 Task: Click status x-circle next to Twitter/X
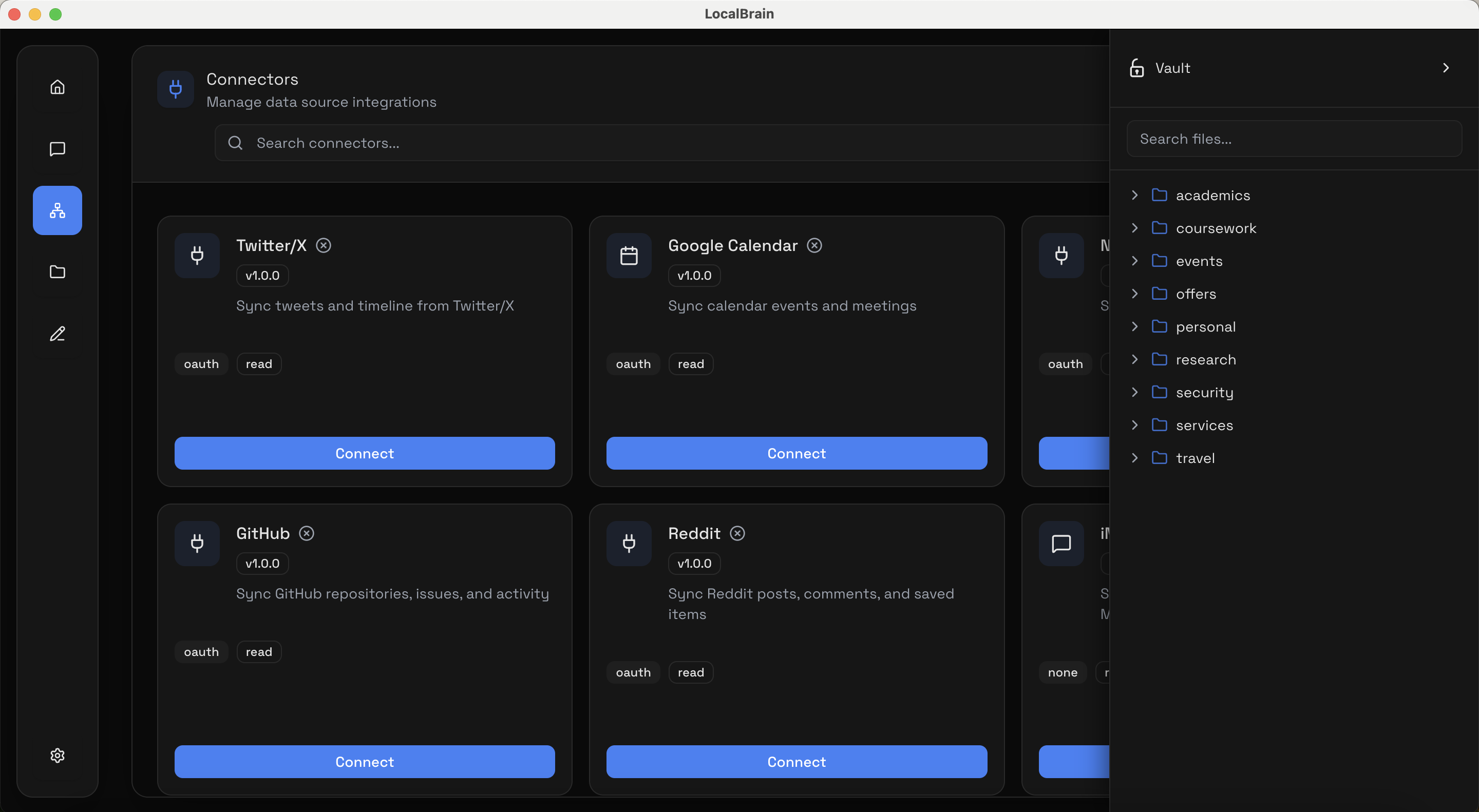click(324, 246)
